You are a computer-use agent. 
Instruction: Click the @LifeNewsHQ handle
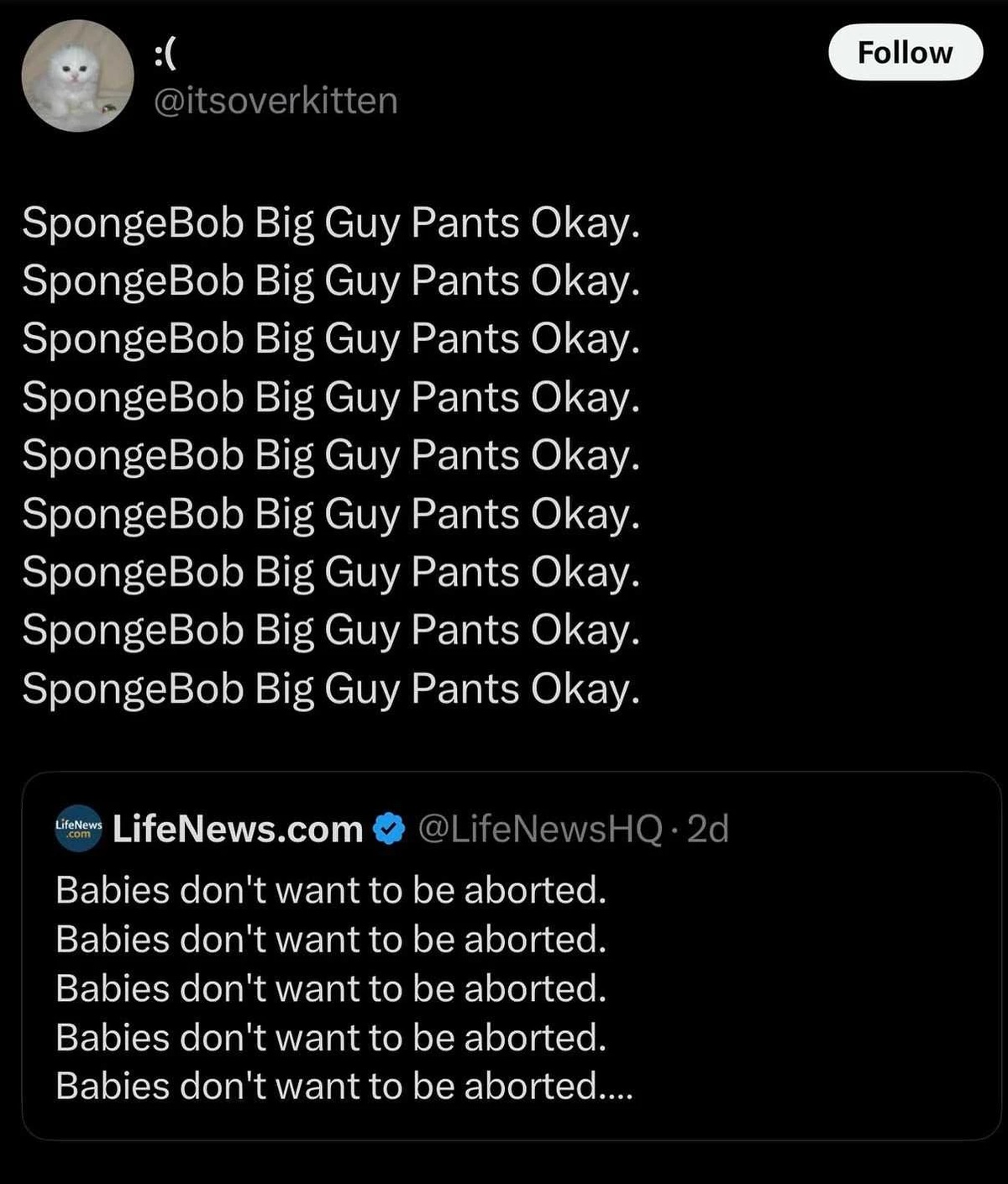click(x=539, y=829)
